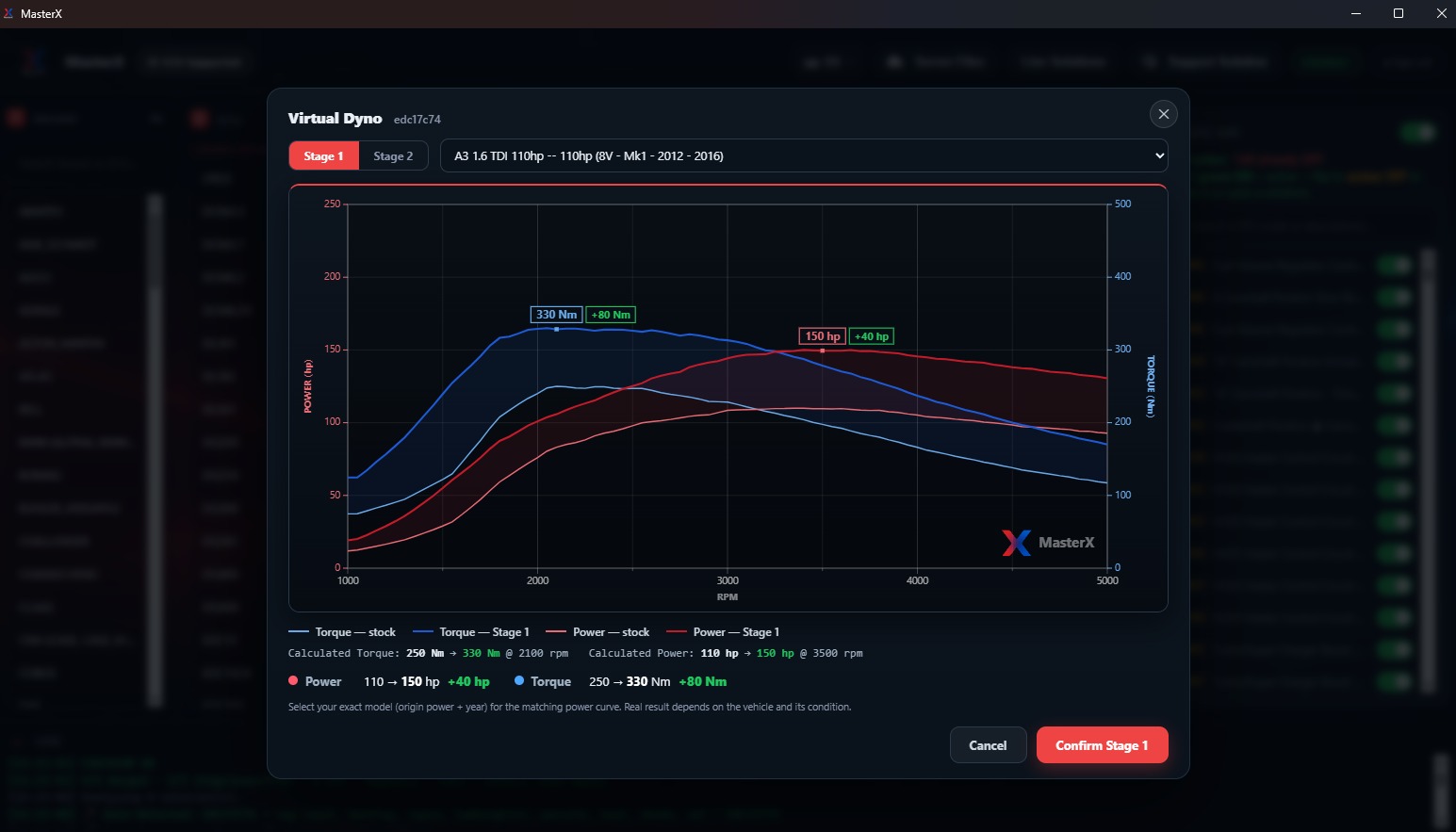Click the edc17c74 ECU label
The height and width of the screenshot is (832, 1456).
point(417,120)
